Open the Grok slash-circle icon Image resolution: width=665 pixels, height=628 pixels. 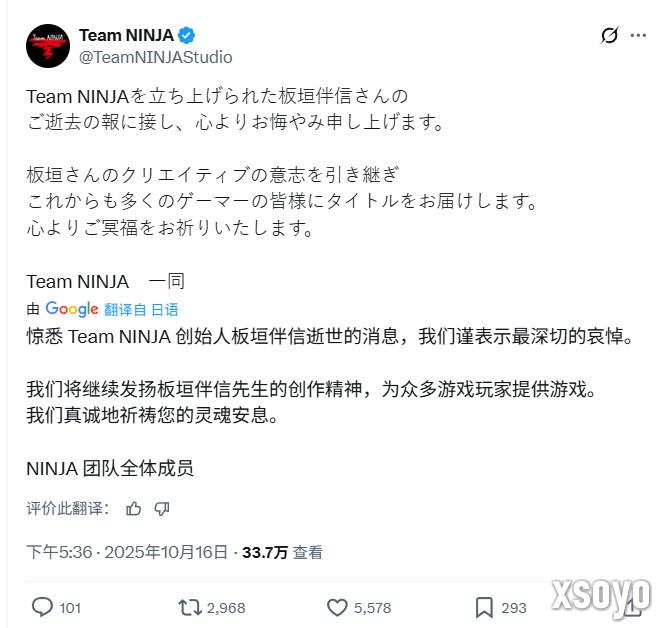pyautogui.click(x=609, y=35)
